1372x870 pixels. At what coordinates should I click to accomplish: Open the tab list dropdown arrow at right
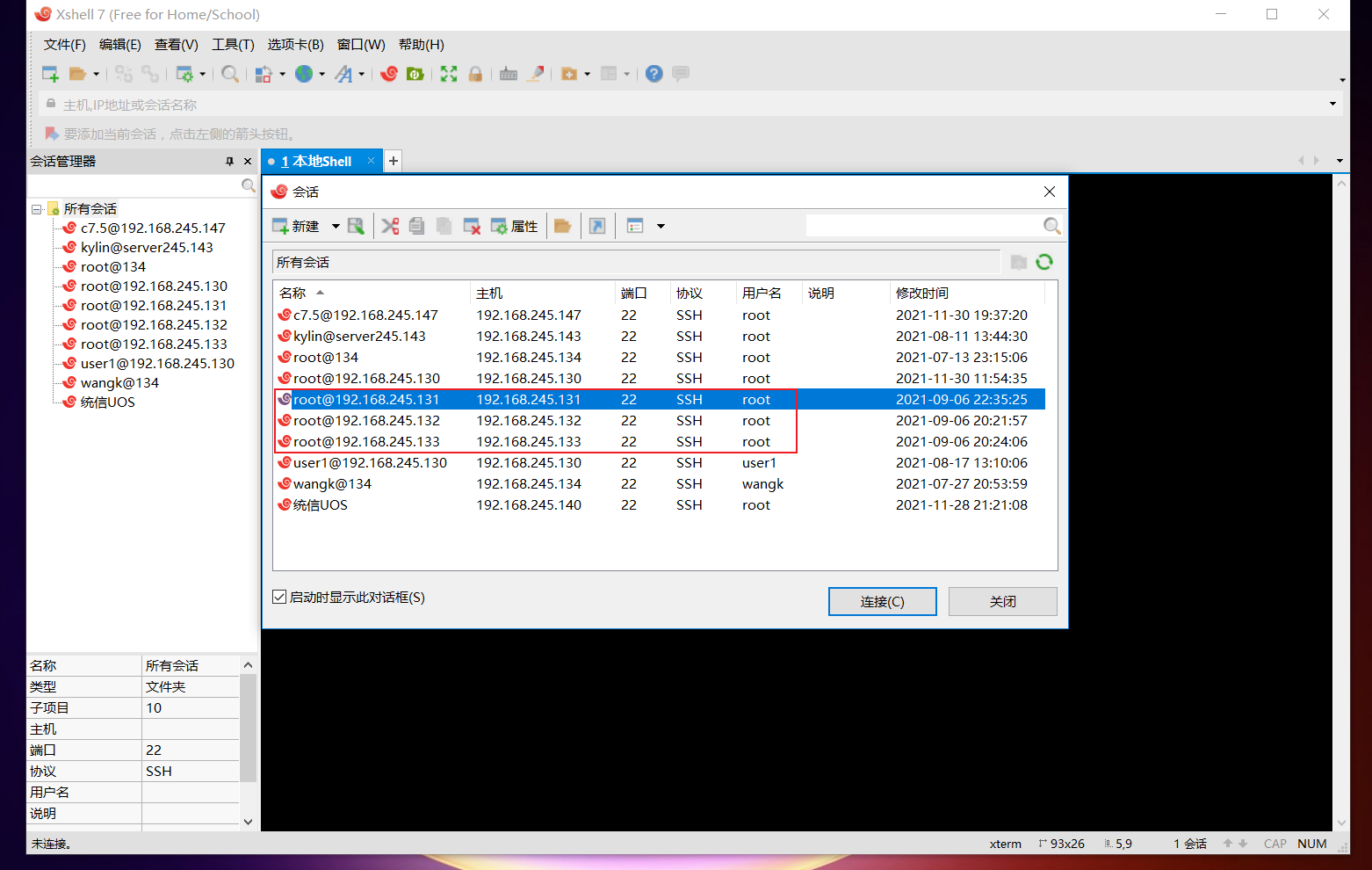[x=1340, y=161]
